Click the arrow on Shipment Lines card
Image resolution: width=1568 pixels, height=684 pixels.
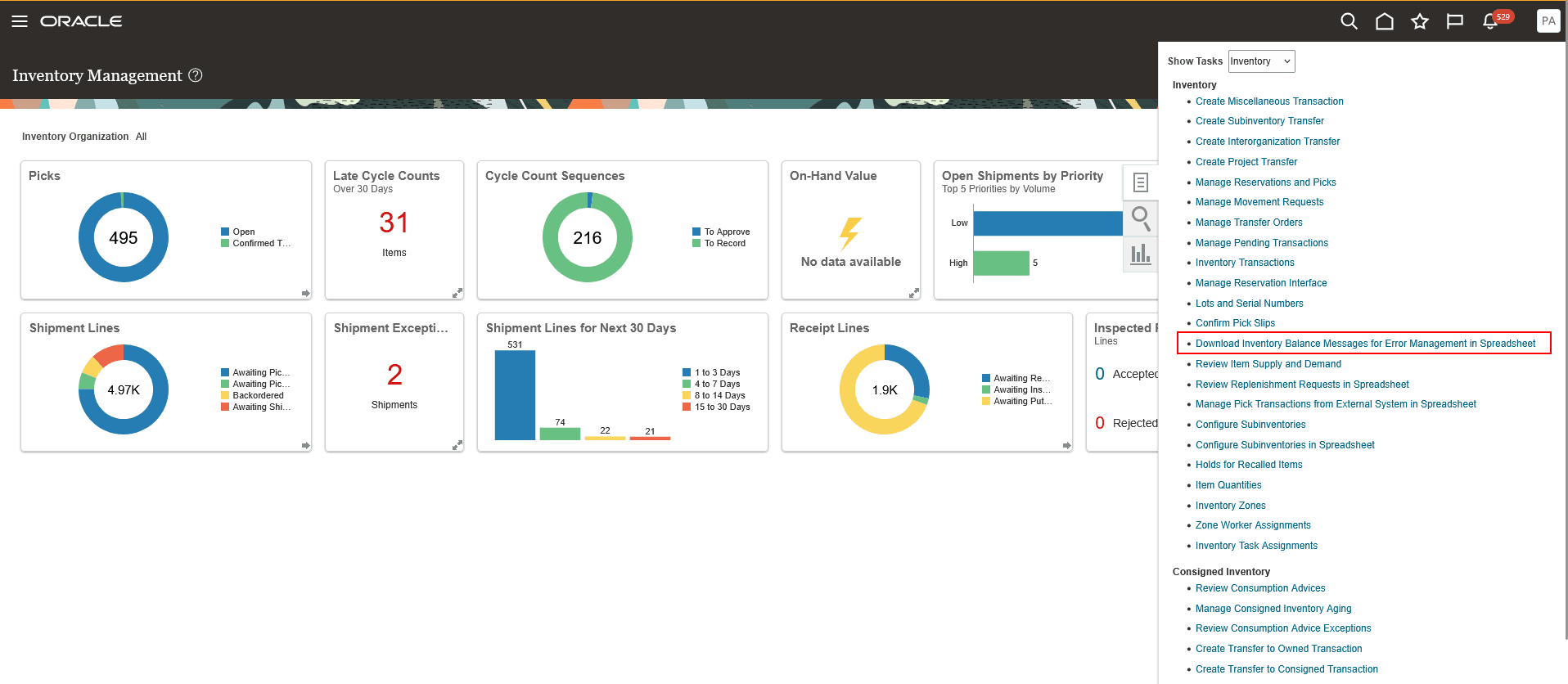(x=305, y=445)
